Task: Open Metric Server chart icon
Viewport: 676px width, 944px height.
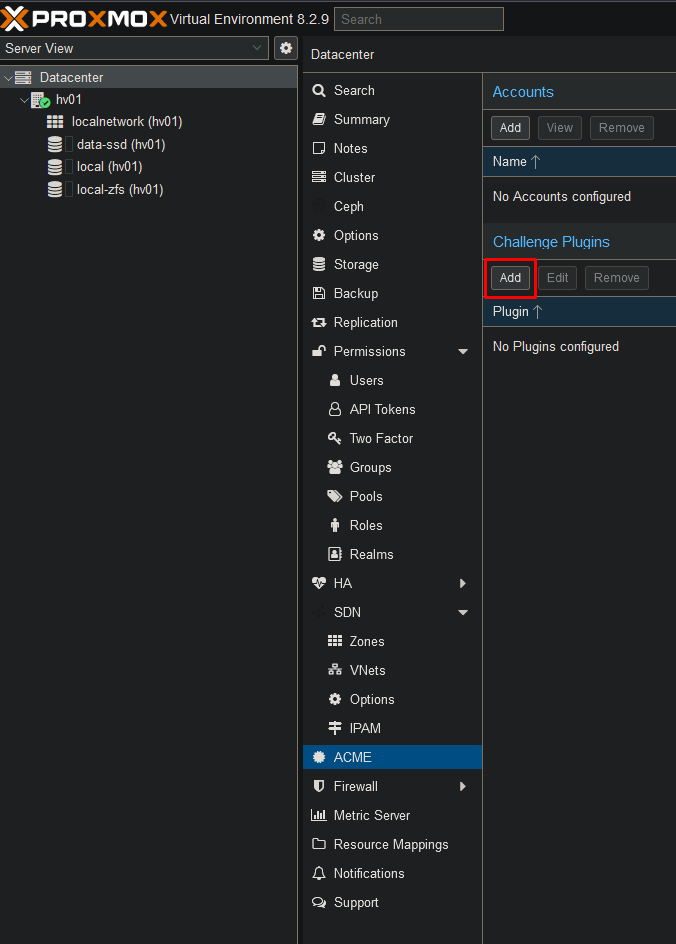Action: coord(319,815)
